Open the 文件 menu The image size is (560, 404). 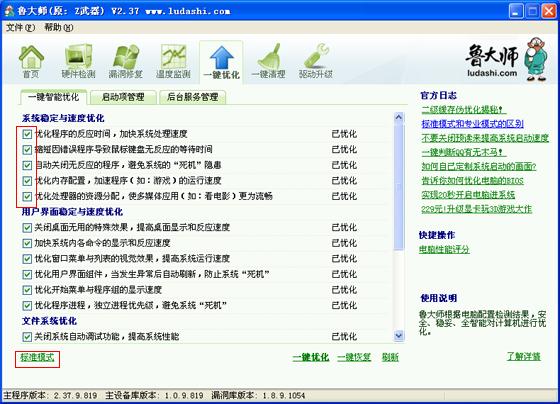tap(20, 28)
